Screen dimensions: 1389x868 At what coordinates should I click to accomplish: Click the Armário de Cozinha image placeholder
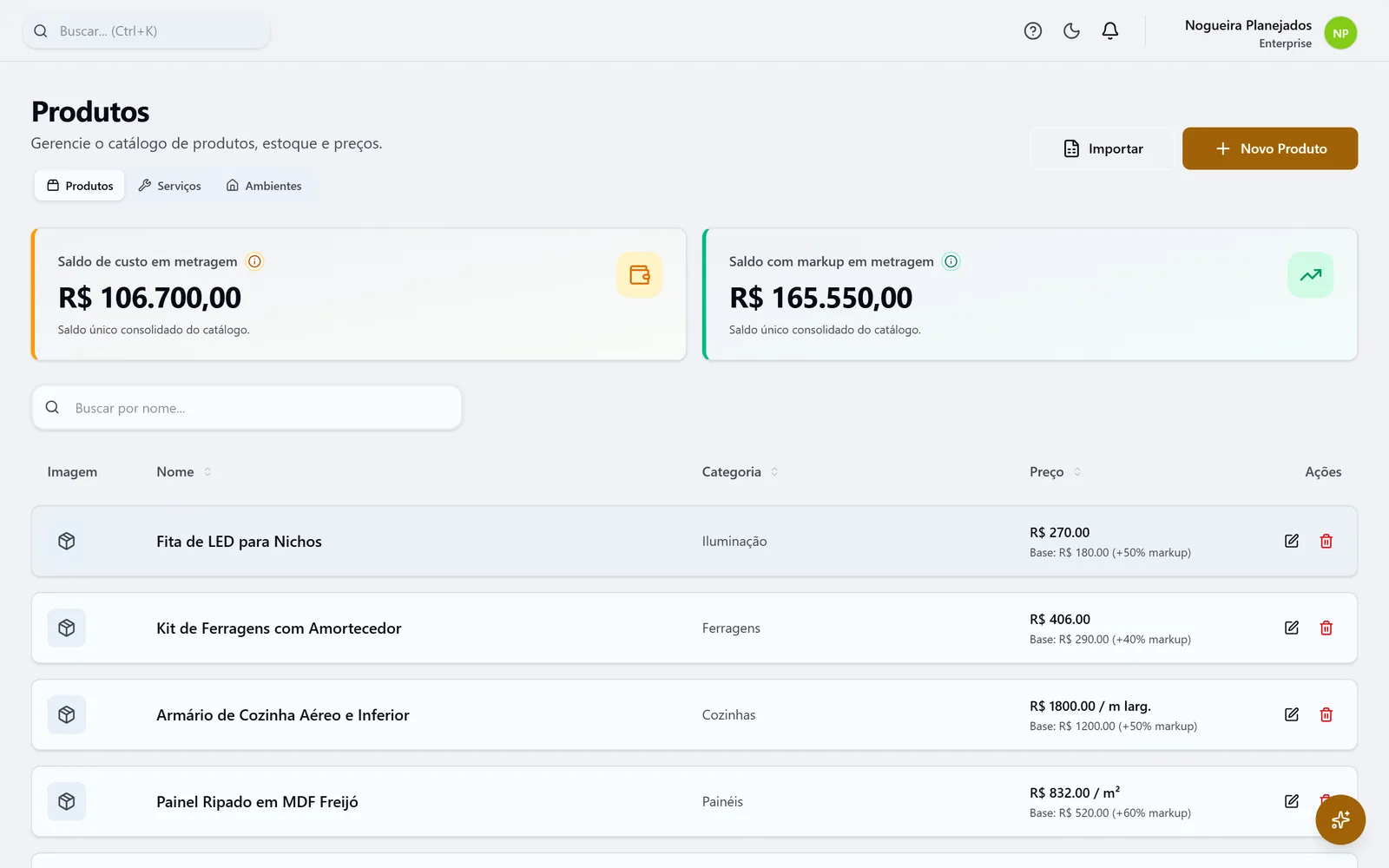(x=67, y=714)
